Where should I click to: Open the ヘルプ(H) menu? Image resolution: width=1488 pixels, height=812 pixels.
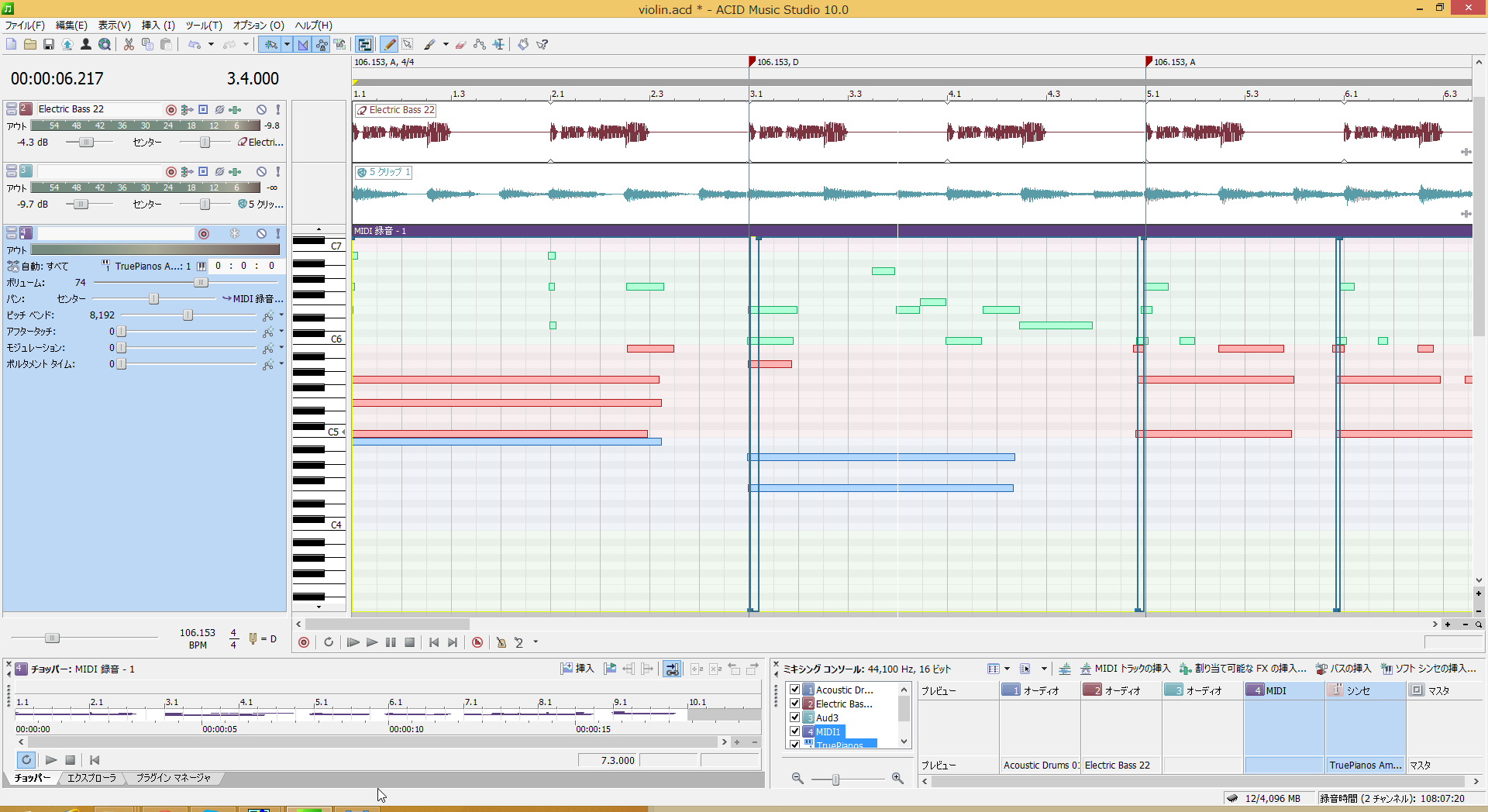click(313, 26)
